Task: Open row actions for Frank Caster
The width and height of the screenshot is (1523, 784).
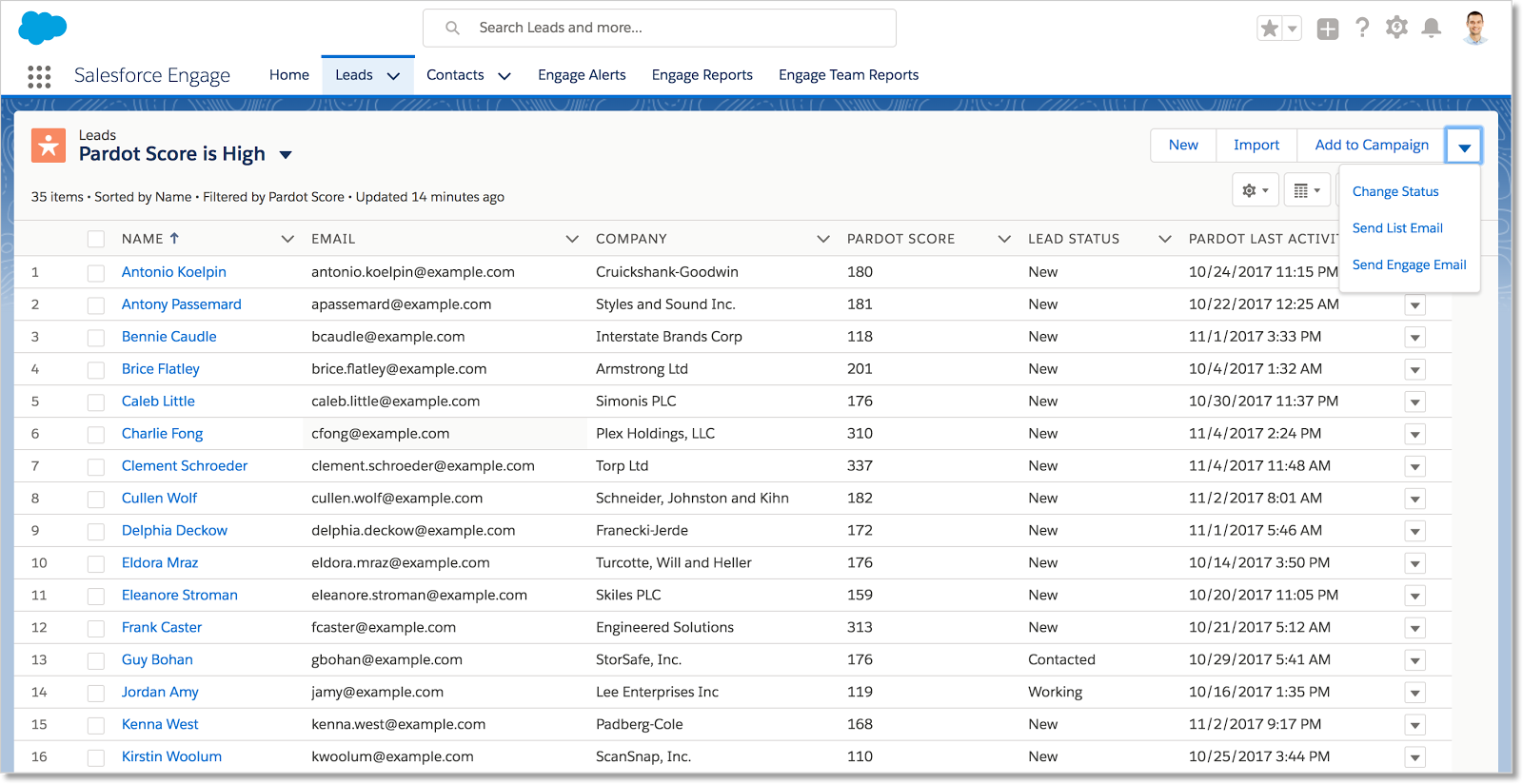Action: tap(1415, 629)
